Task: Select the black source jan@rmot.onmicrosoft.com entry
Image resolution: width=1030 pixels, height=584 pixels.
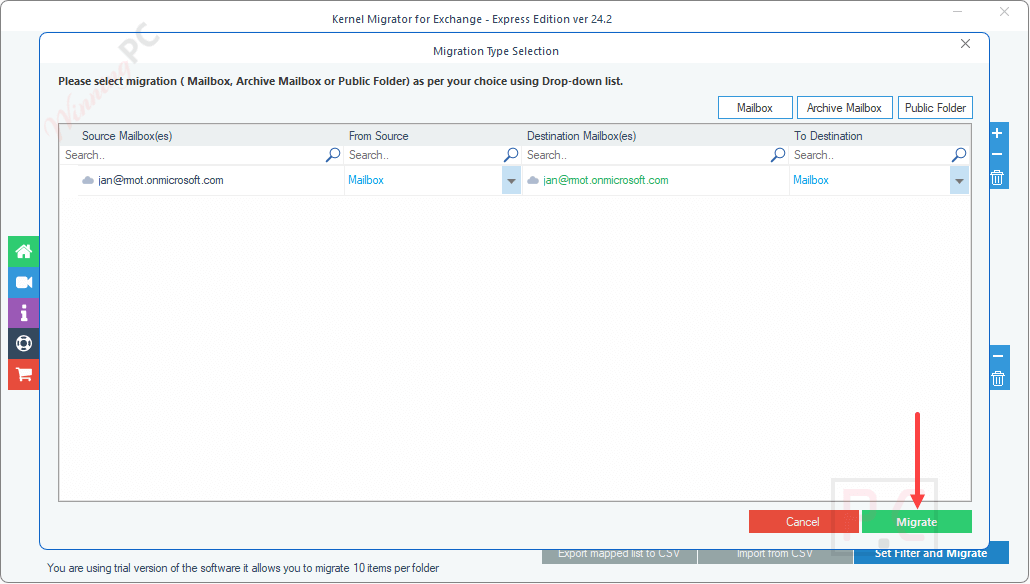Action: [161, 180]
